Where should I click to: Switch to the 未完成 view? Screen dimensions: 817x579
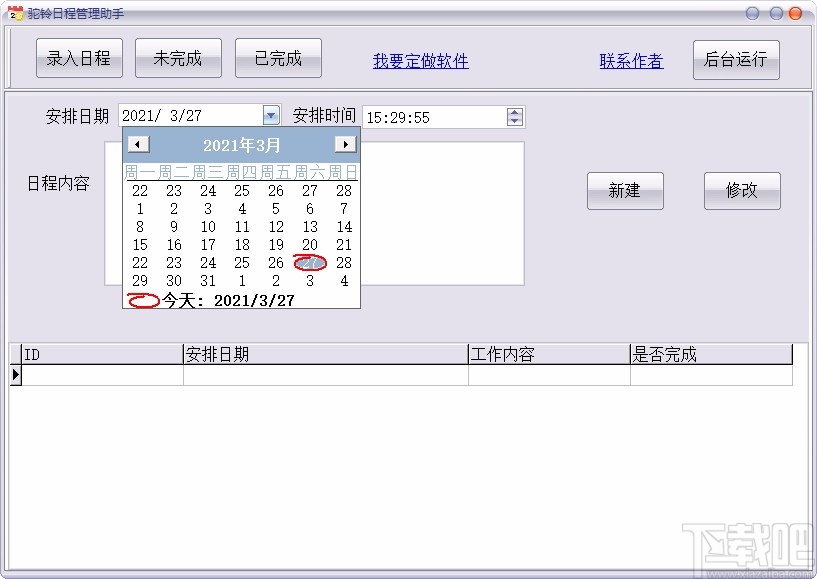178,58
